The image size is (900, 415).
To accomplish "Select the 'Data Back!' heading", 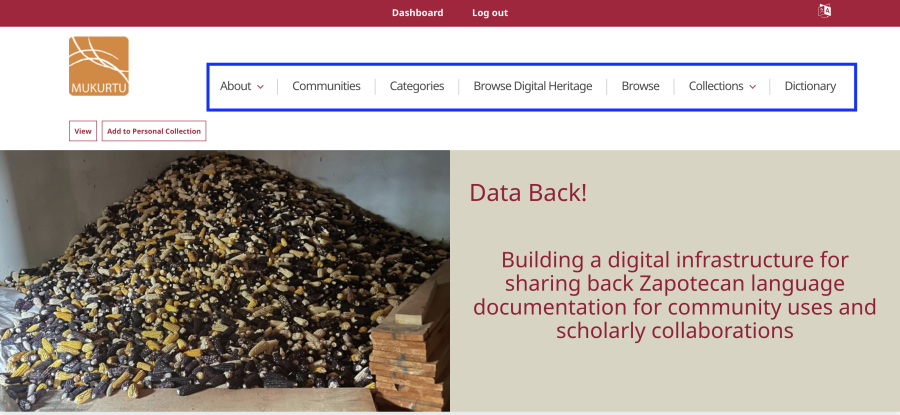I will coord(528,192).
